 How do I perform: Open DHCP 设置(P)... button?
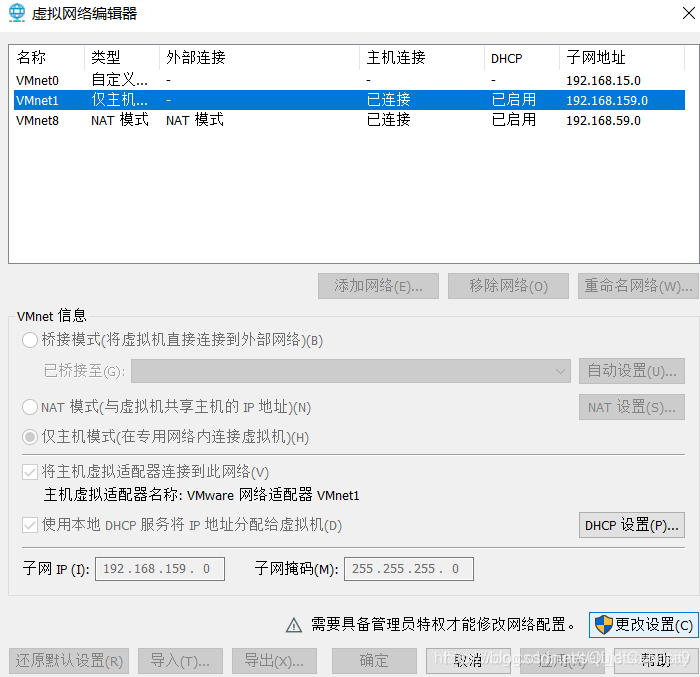pos(632,525)
